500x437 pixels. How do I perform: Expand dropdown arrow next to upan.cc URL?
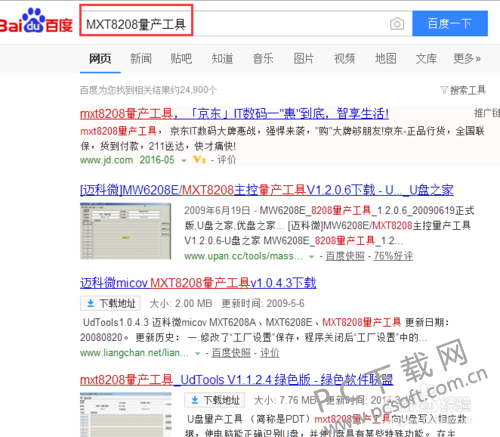coord(311,257)
